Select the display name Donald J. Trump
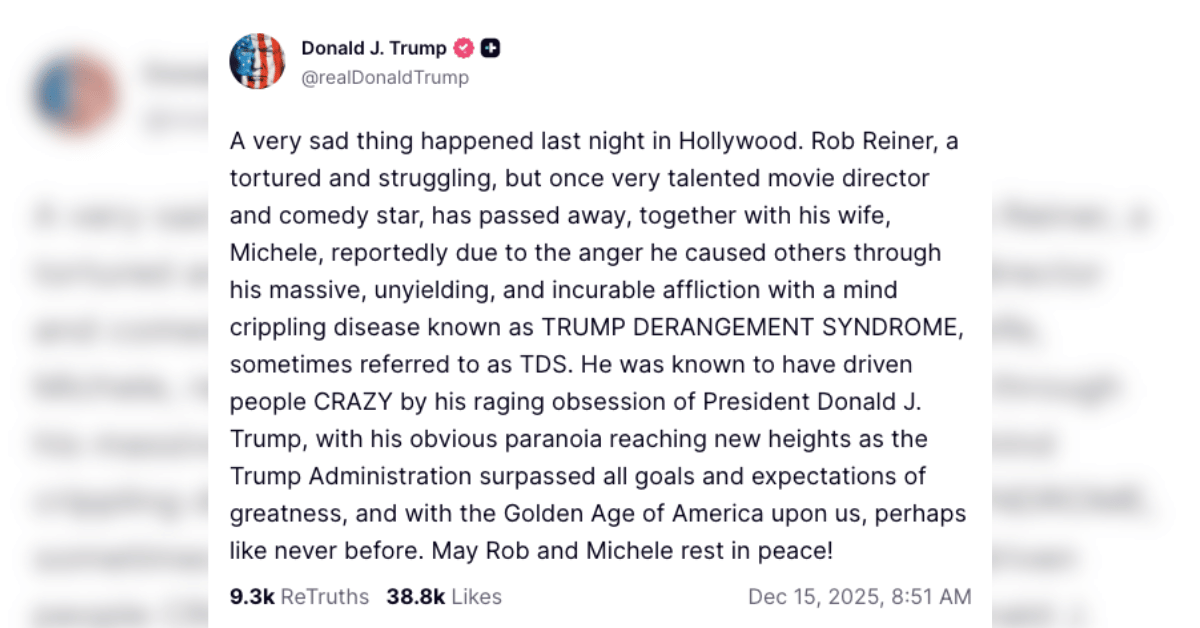 374,47
